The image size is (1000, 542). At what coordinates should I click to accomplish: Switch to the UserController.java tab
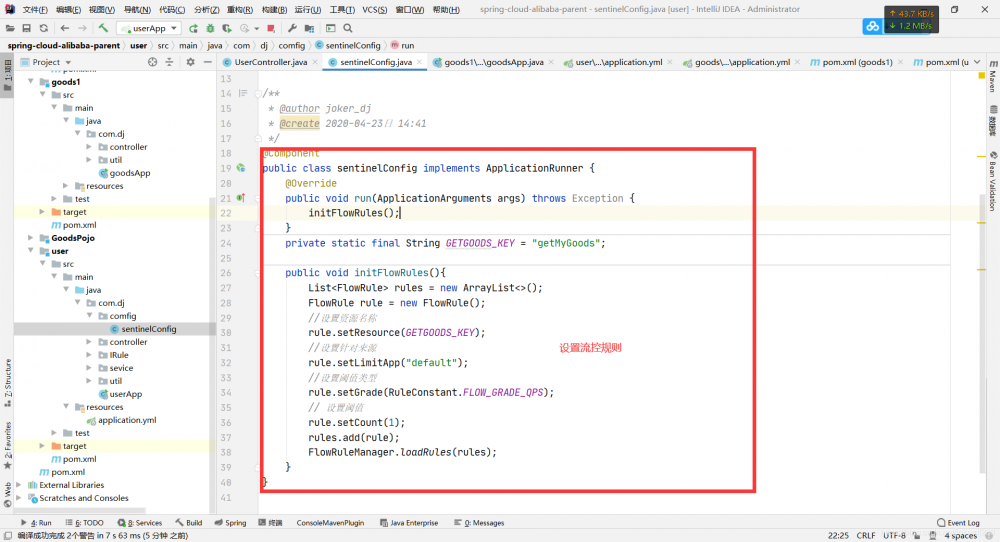[270, 62]
